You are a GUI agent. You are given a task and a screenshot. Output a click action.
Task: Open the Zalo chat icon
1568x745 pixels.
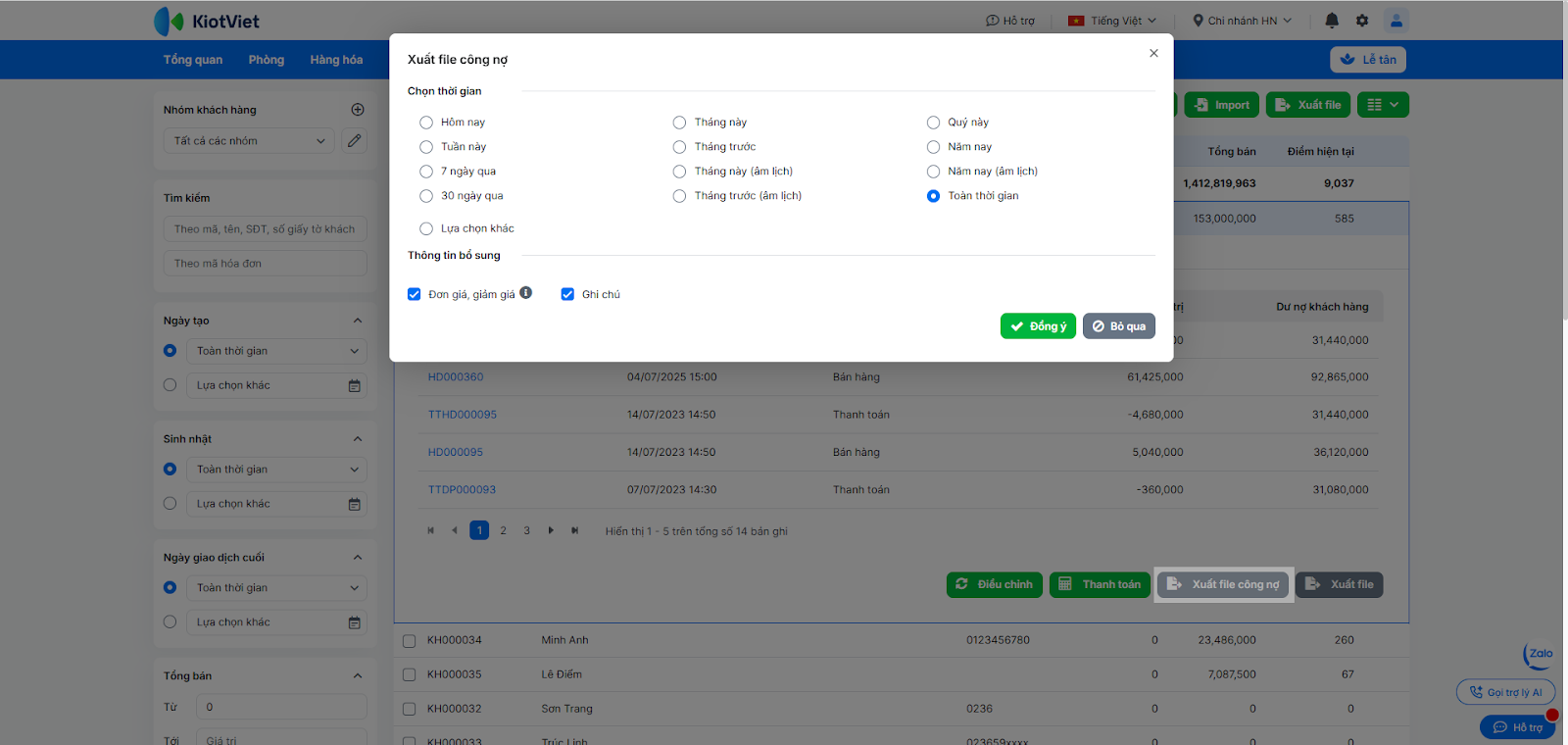[1540, 654]
